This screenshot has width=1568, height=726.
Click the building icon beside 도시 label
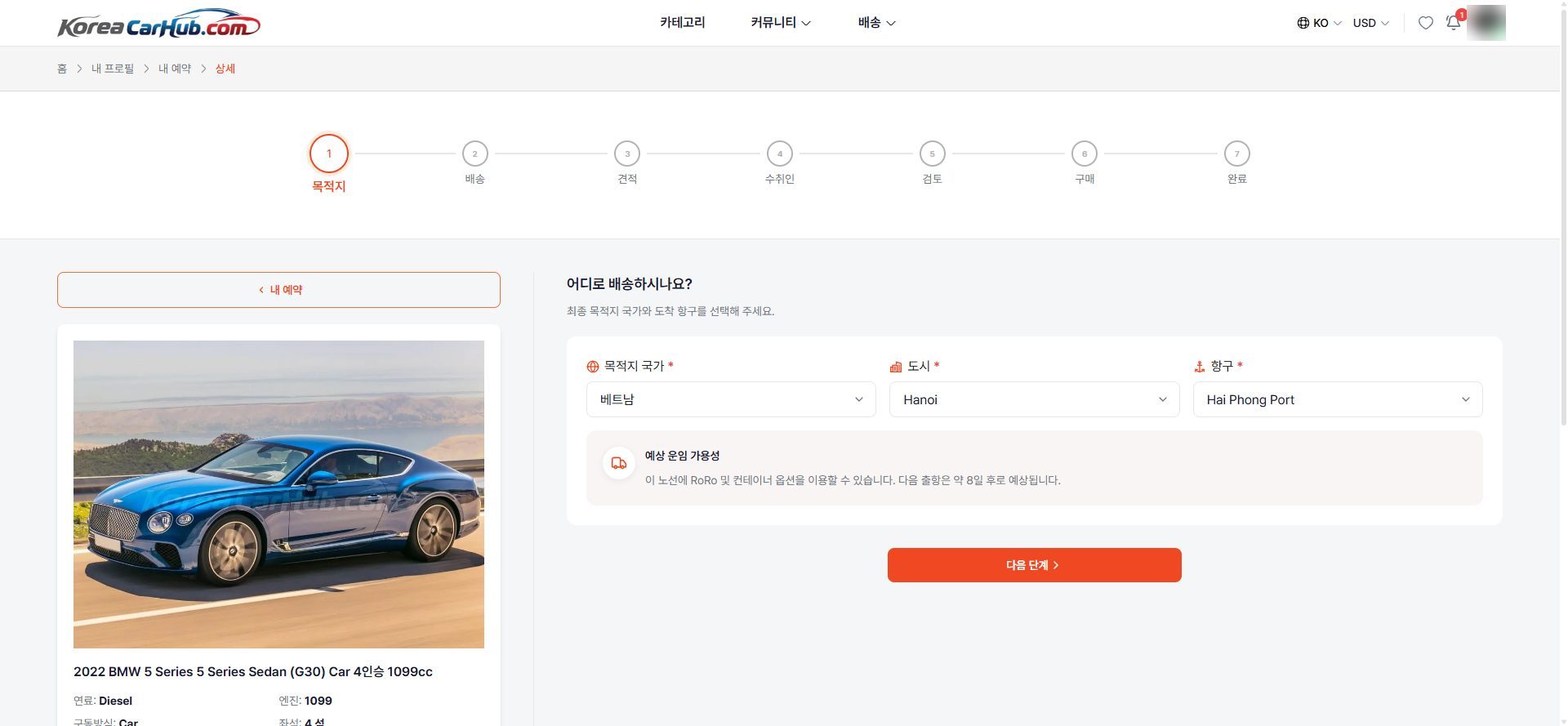pyautogui.click(x=896, y=367)
